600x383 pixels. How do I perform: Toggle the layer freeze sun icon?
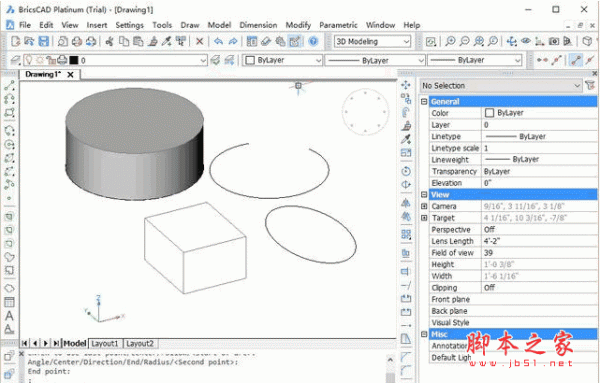pyautogui.click(x=39, y=60)
